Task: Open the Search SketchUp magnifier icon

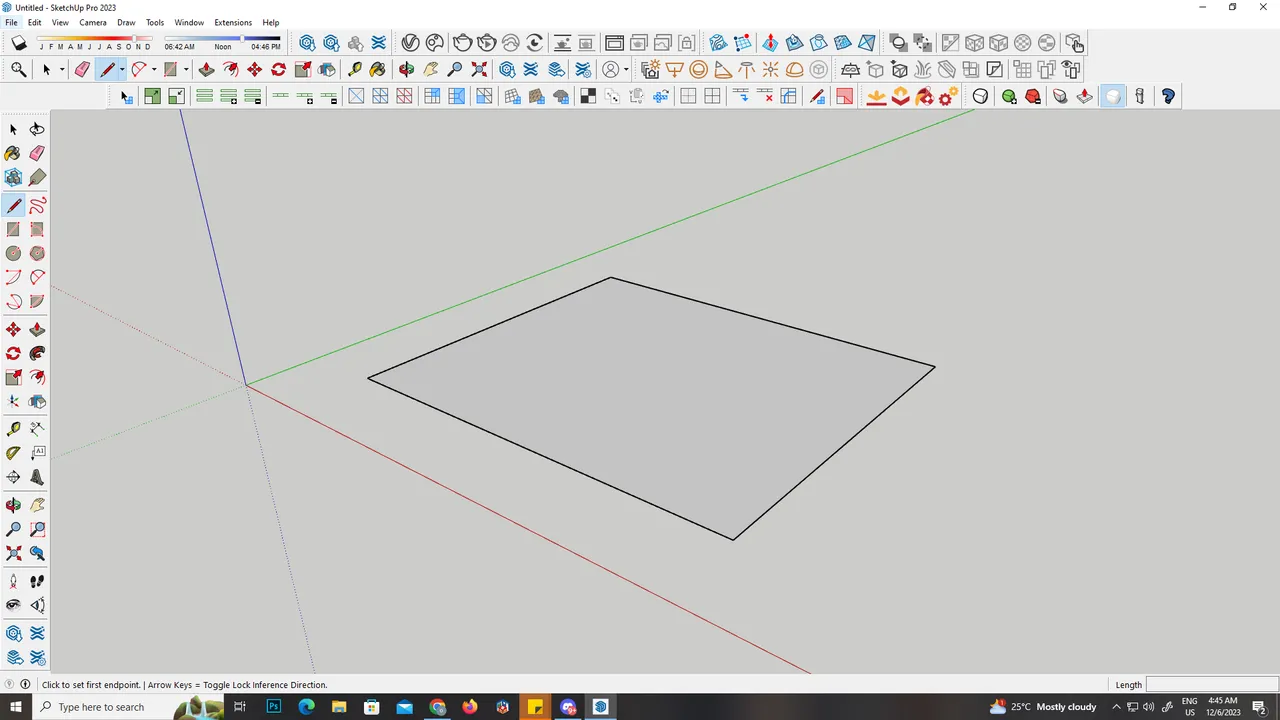Action: (18, 69)
